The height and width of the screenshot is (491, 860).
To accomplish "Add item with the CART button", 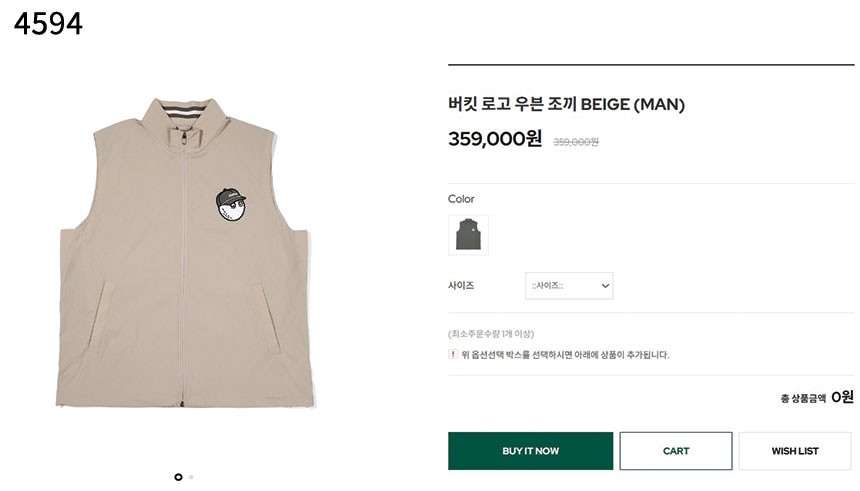I will (x=676, y=451).
